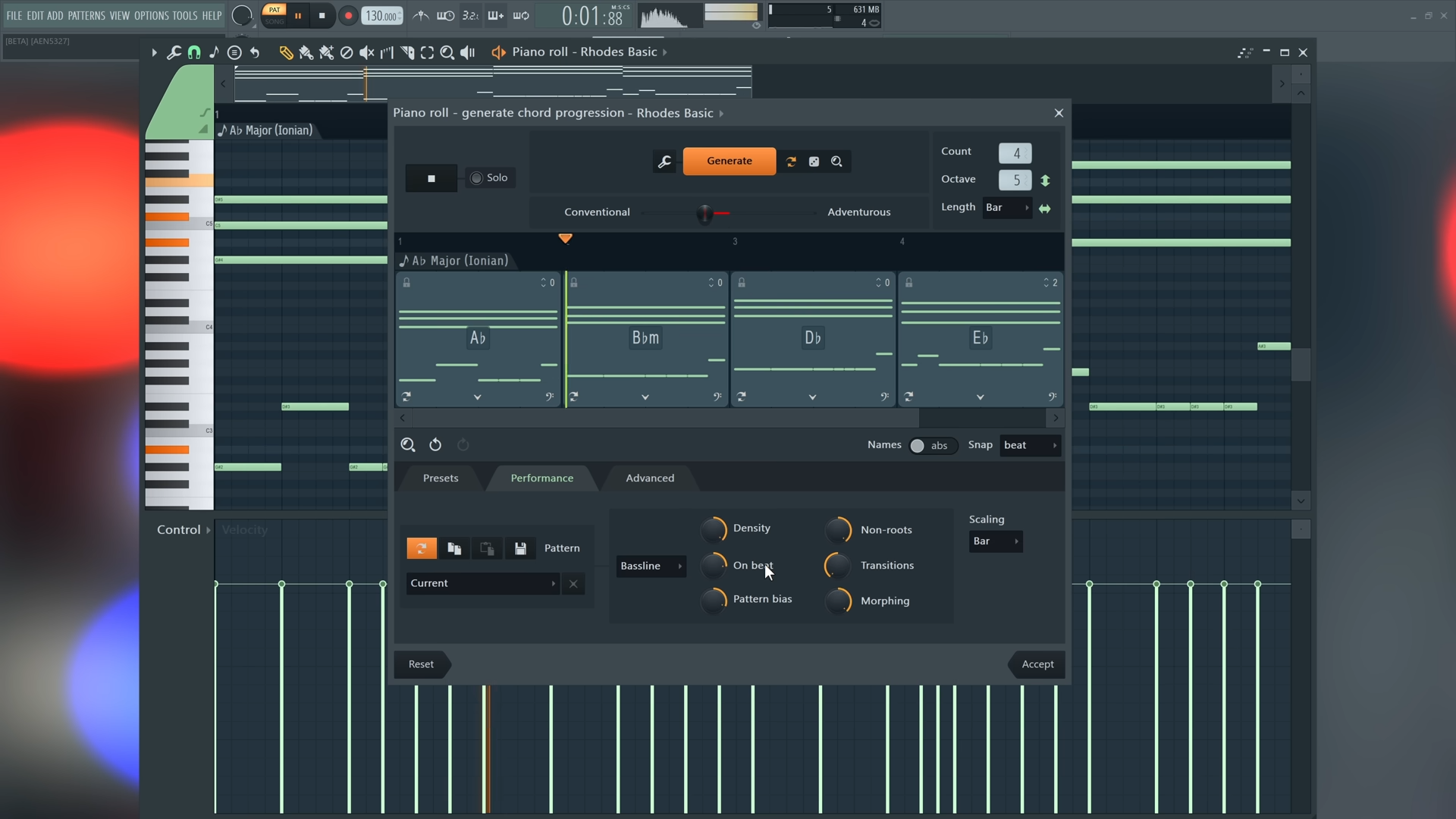Image resolution: width=1456 pixels, height=819 pixels.
Task: Expand the dropdown chevron under Db chord
Action: 812,397
